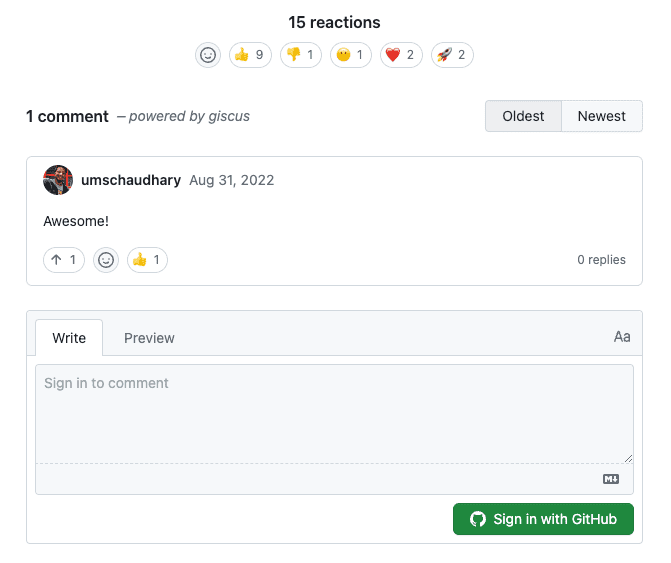Open the giscus link
This screenshot has width=671, height=563.
point(229,116)
